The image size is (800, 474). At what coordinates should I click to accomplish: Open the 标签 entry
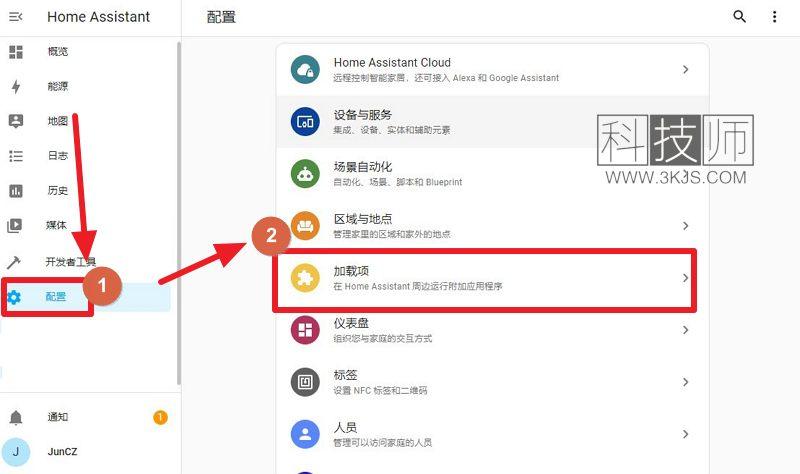pyautogui.click(x=492, y=382)
